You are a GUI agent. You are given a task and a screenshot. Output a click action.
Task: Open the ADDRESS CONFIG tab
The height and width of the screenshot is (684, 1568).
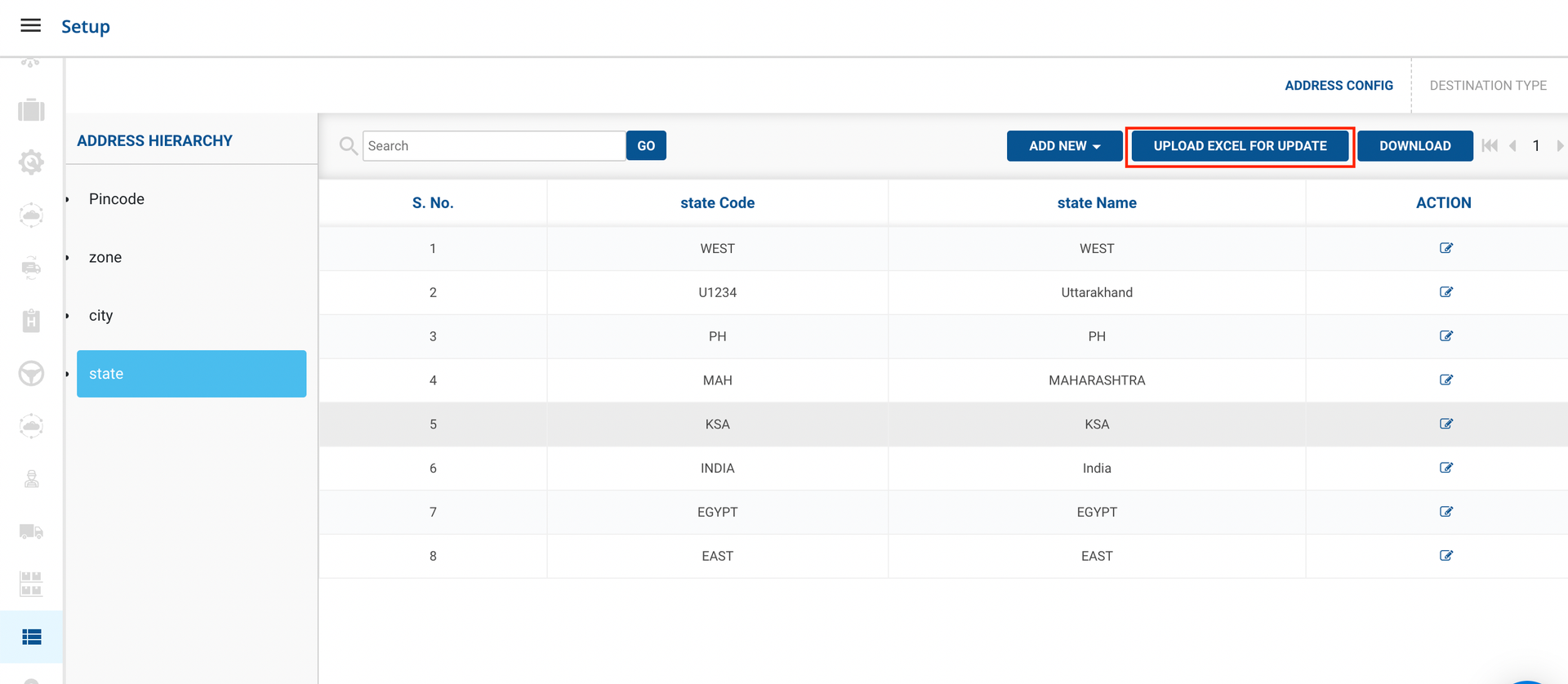coord(1339,86)
